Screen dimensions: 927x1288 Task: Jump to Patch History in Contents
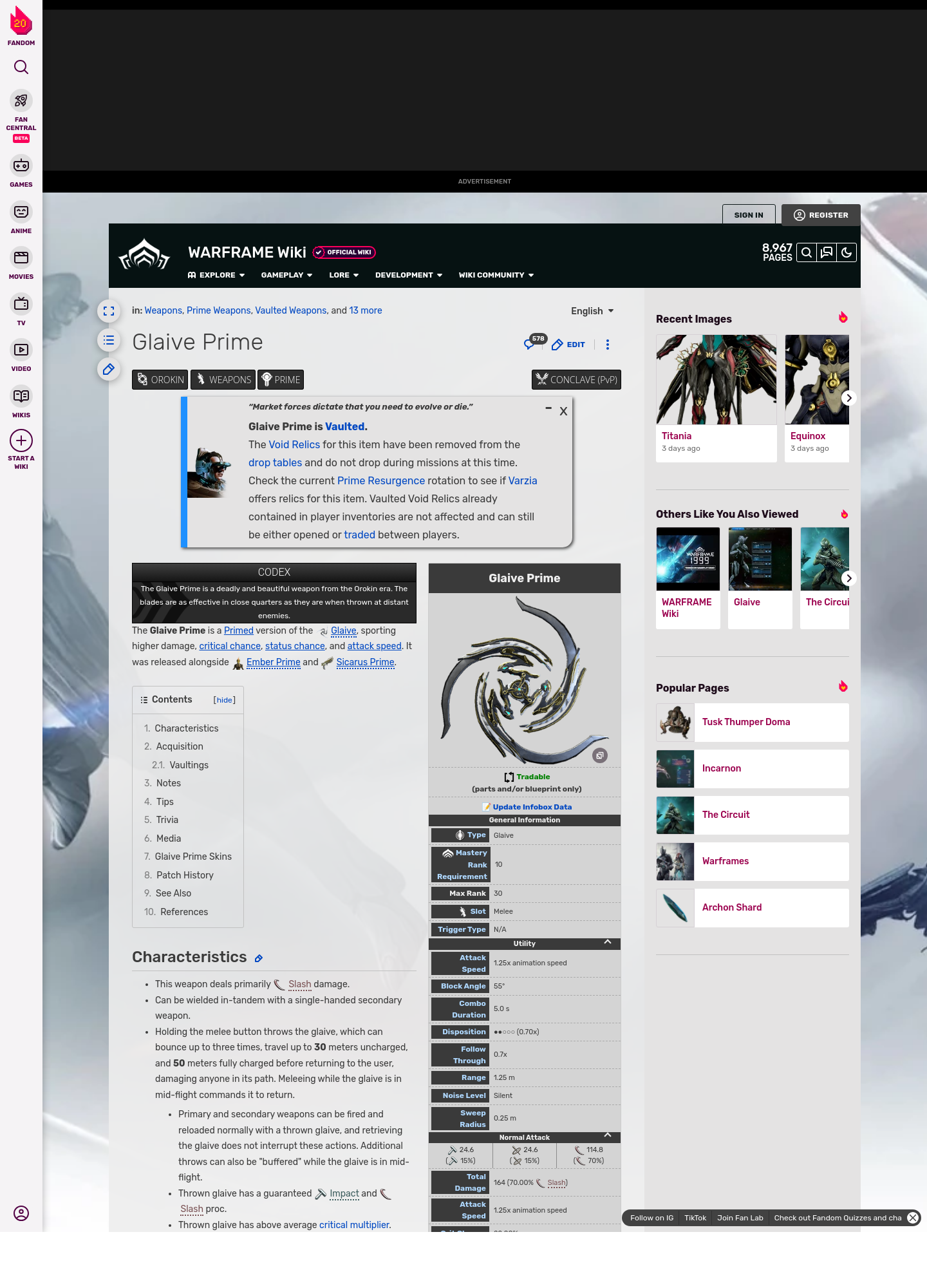pos(185,875)
